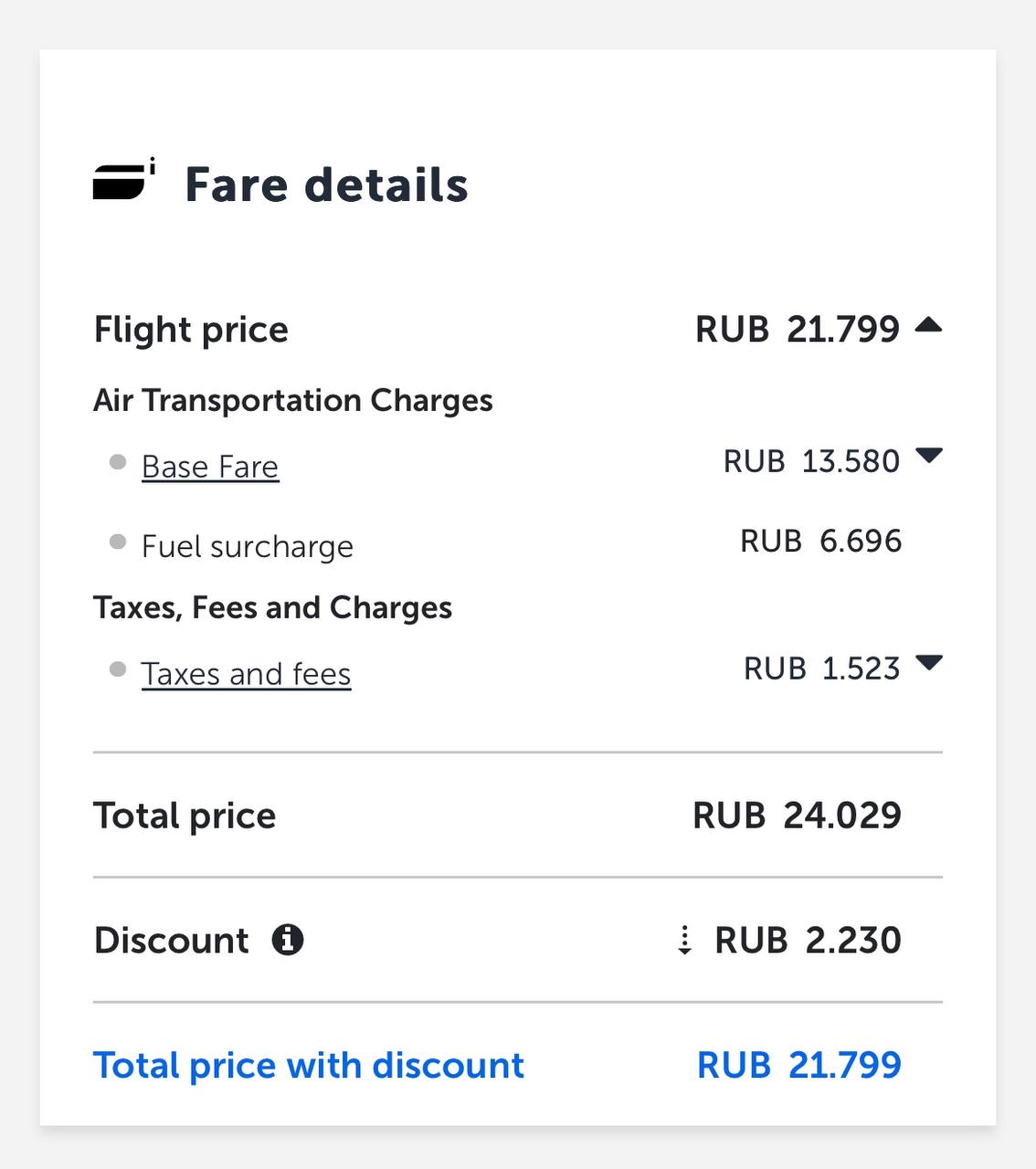The width and height of the screenshot is (1036, 1169).
Task: Open the Base Fare link
Action: coord(210,467)
